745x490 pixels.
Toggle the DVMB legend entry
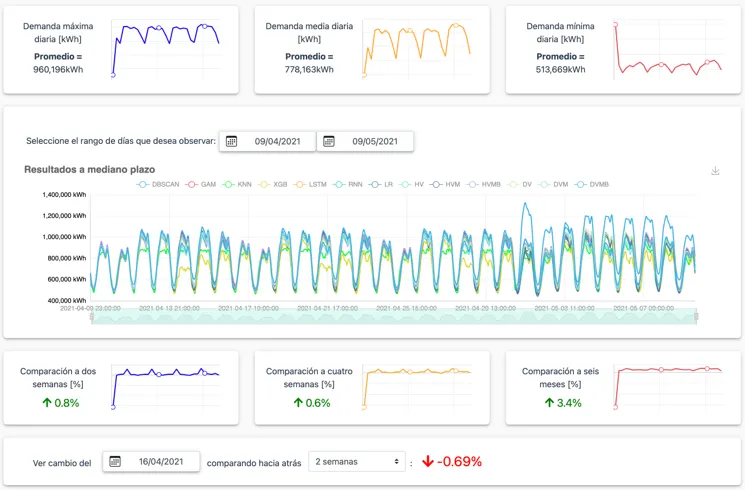pos(591,185)
